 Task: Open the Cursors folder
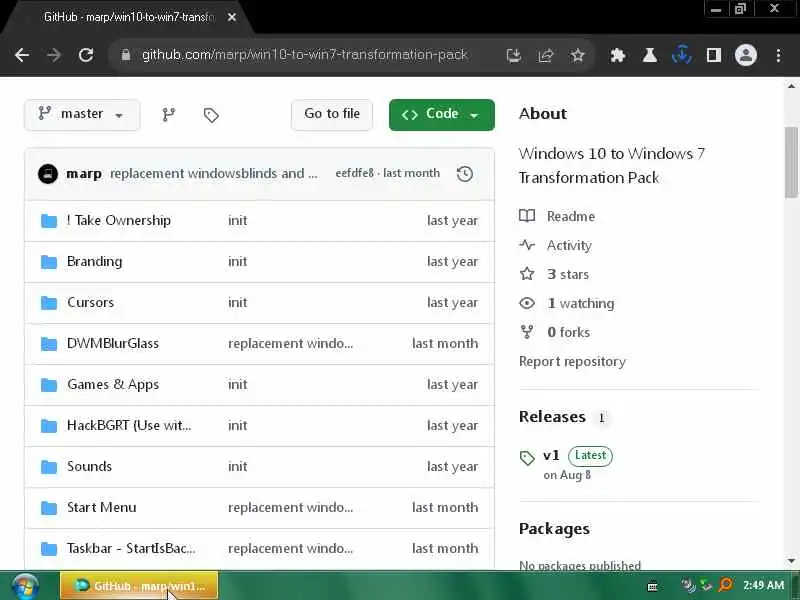pos(90,302)
